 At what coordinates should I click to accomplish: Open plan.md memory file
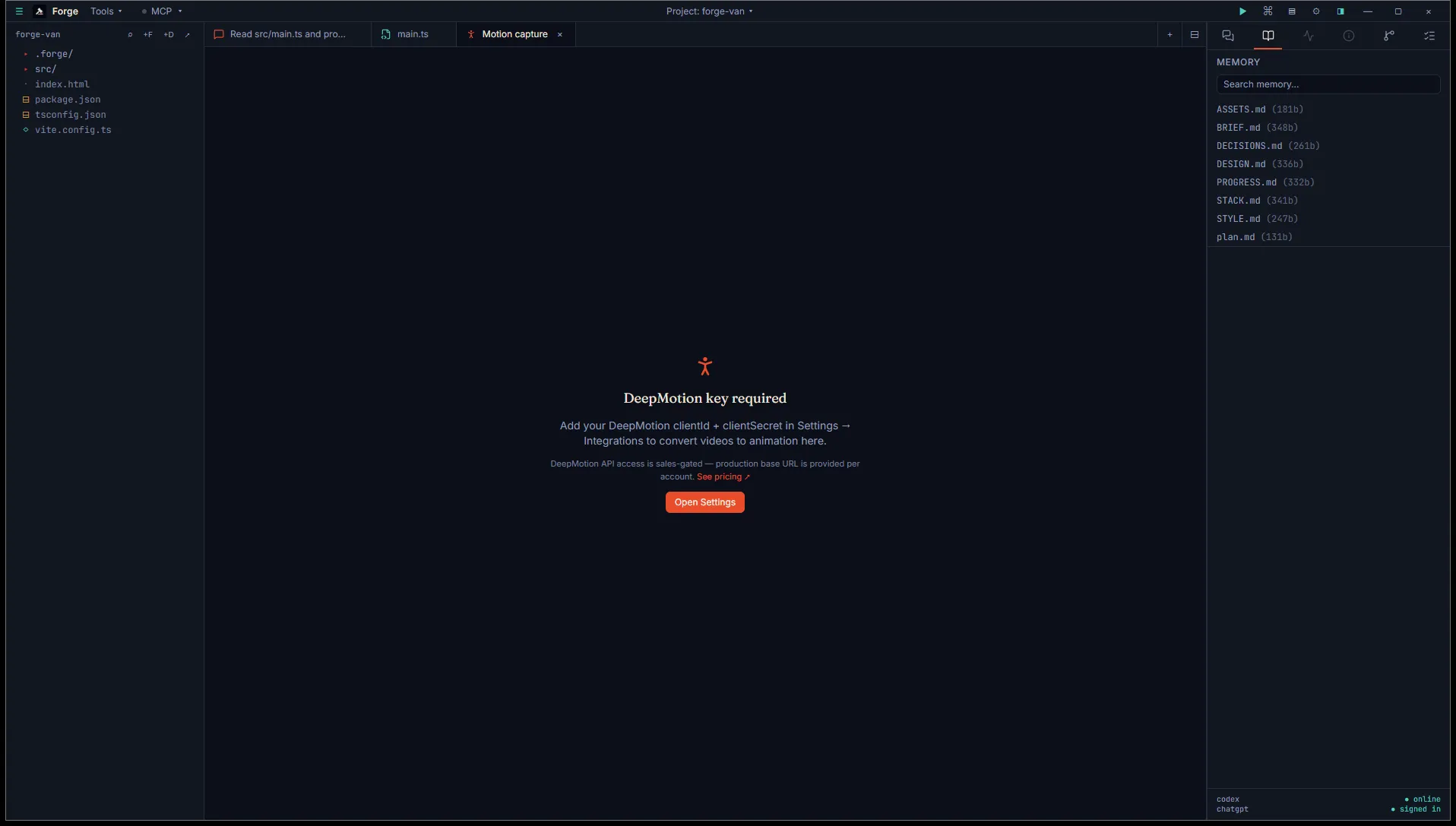pyautogui.click(x=1255, y=237)
